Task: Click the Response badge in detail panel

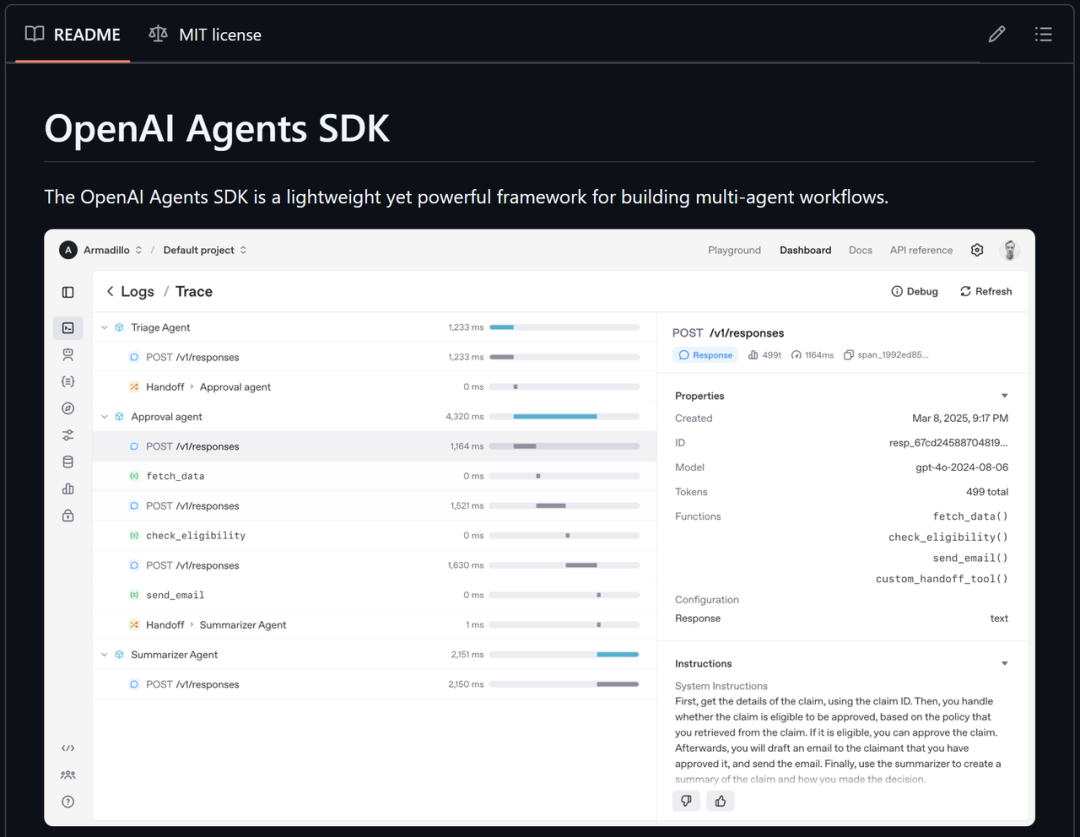Action: [705, 355]
